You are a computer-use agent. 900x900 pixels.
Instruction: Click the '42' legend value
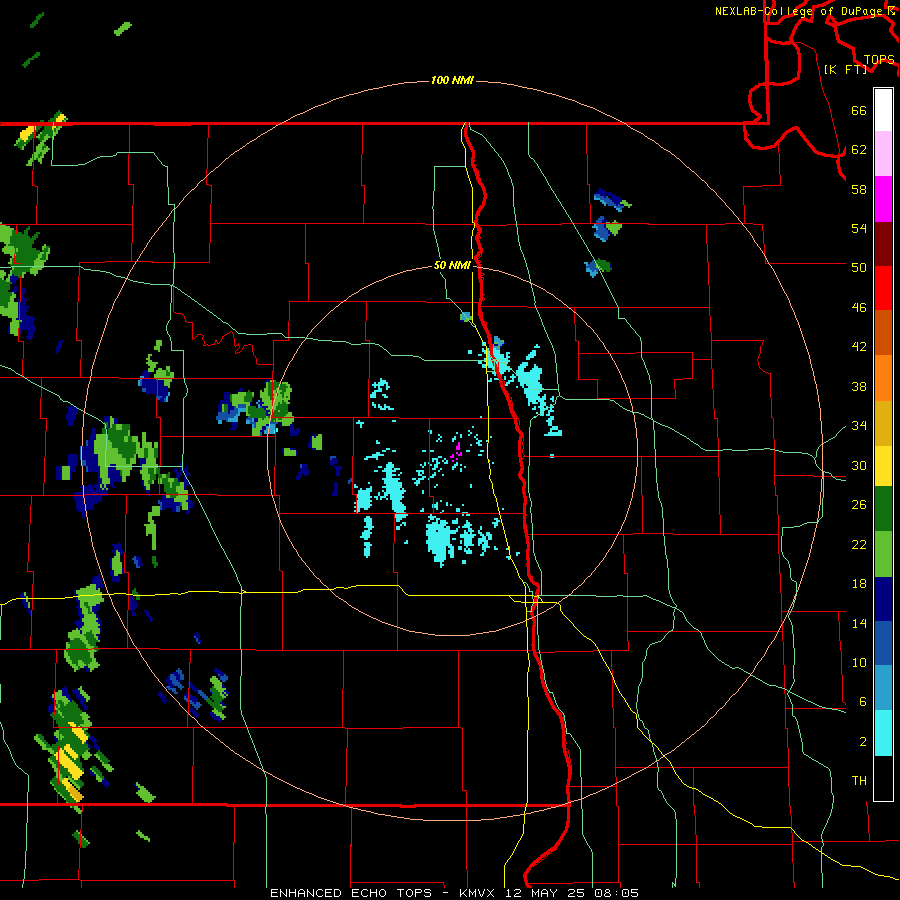(x=859, y=347)
